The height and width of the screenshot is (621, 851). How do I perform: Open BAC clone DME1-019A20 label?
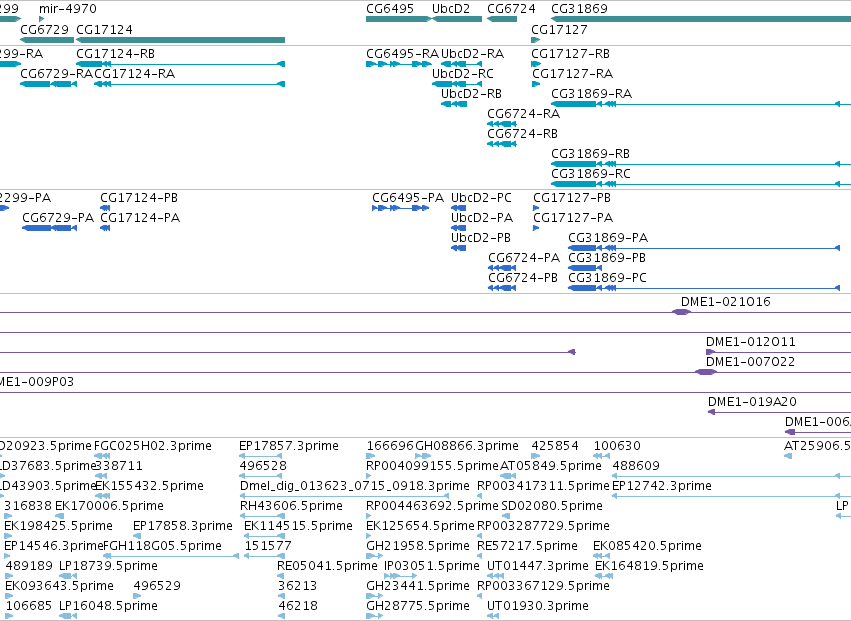(752, 402)
